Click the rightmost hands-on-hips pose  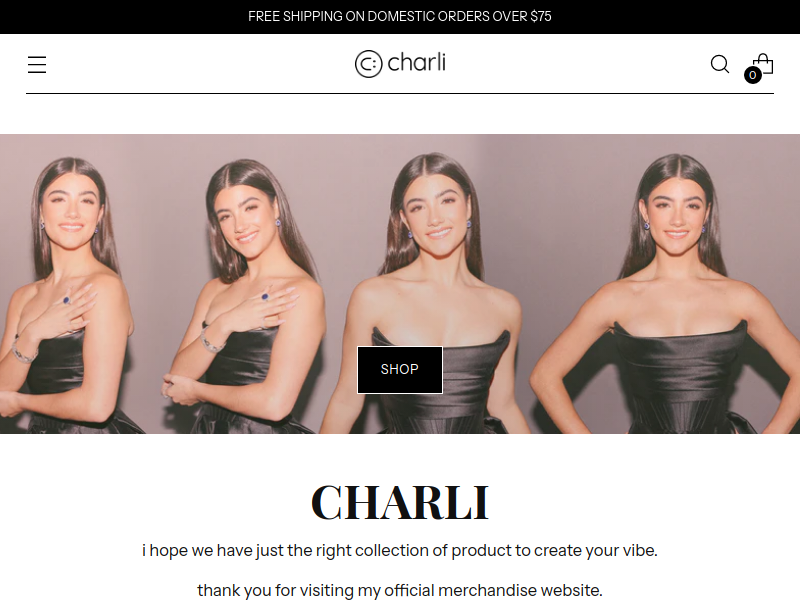coord(673,296)
